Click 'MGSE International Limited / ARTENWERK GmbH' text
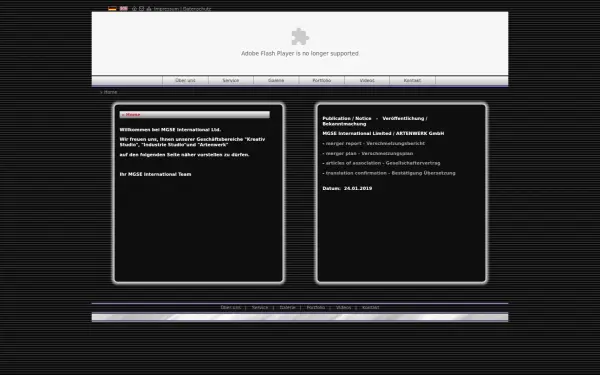Screen dimensions: 600x375 383,134
